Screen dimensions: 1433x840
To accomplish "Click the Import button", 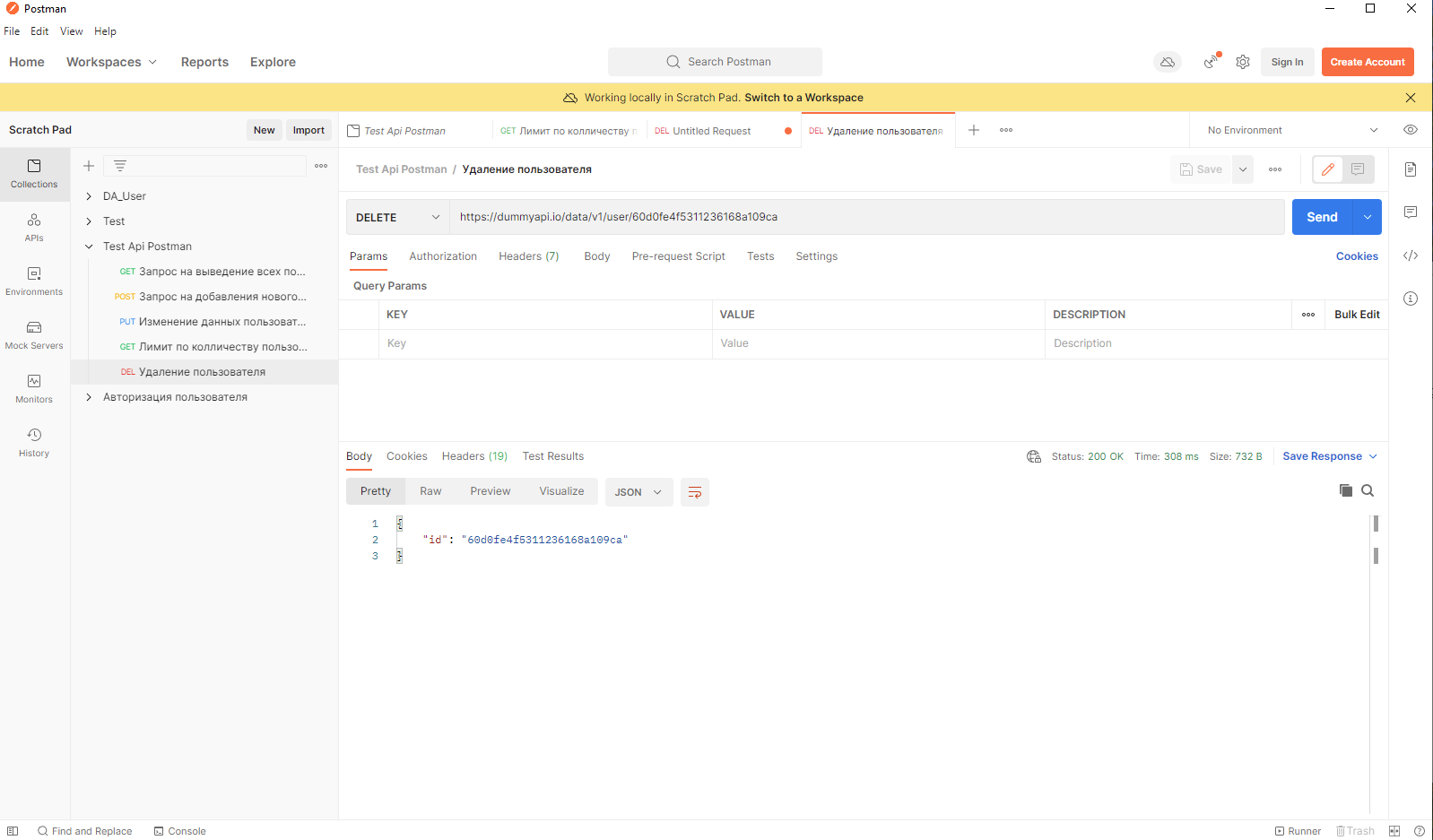I will pyautogui.click(x=308, y=130).
